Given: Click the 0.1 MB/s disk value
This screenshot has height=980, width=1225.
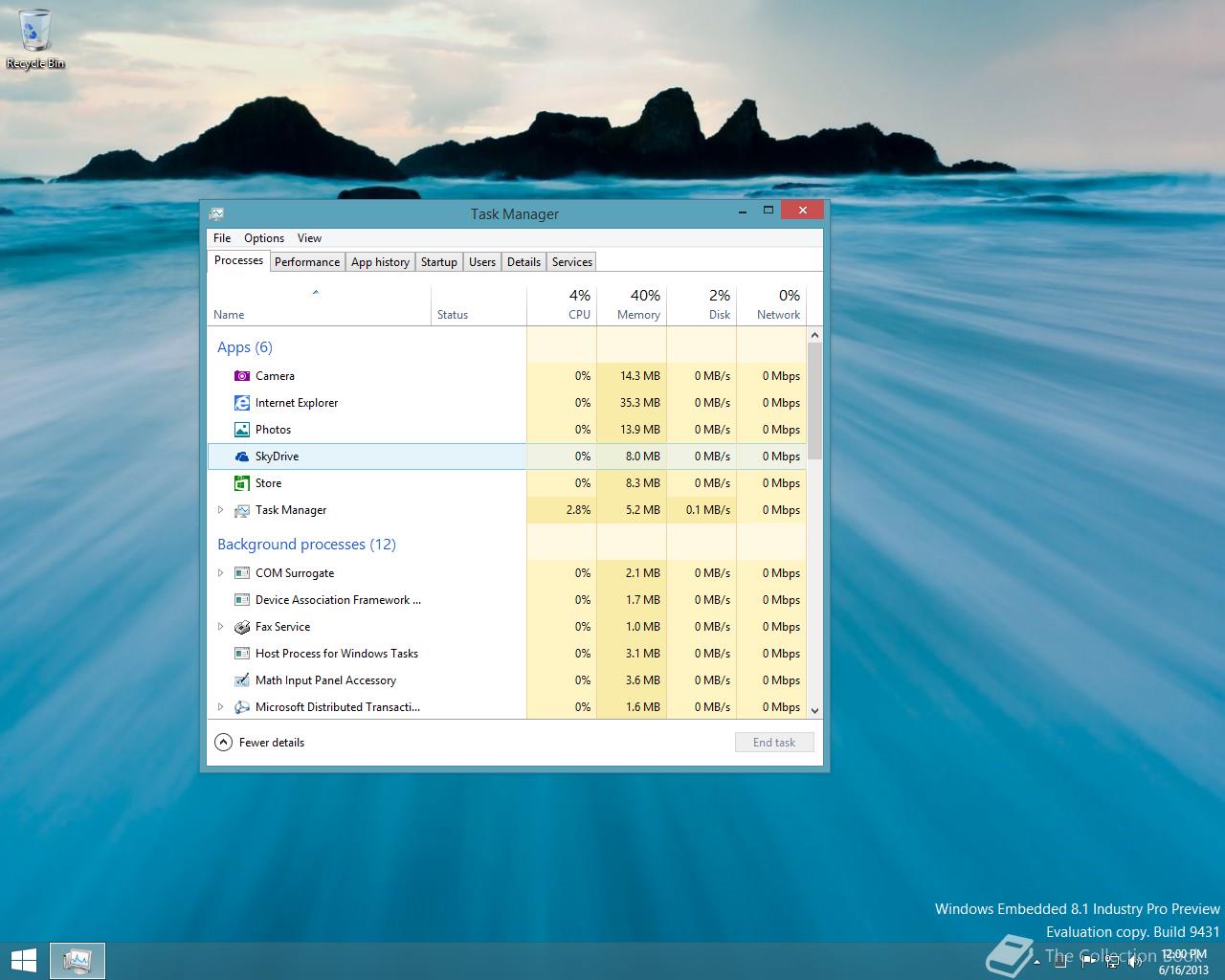Looking at the screenshot, I should click(x=708, y=510).
